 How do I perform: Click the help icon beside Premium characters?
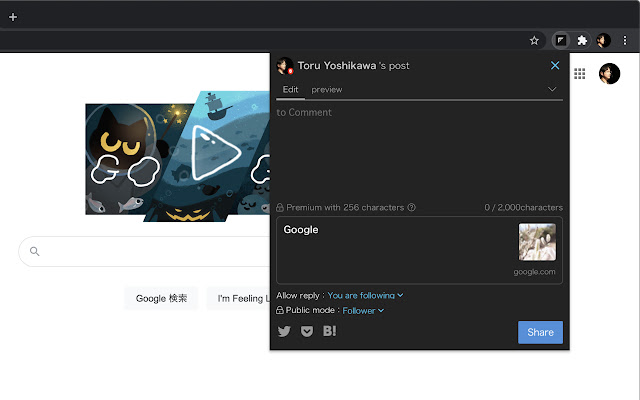[412, 208]
